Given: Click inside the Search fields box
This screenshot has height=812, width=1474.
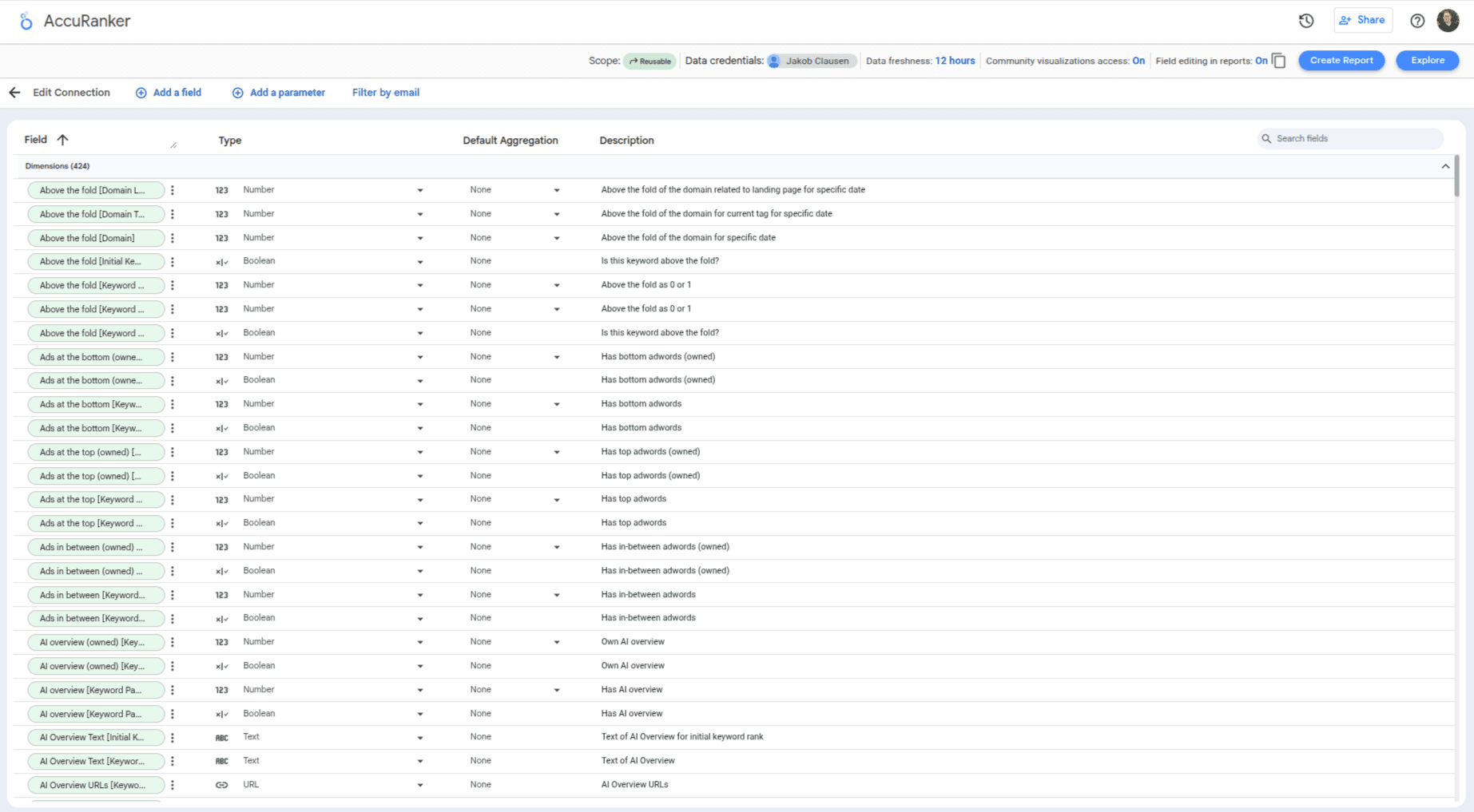Looking at the screenshot, I should click(1350, 139).
